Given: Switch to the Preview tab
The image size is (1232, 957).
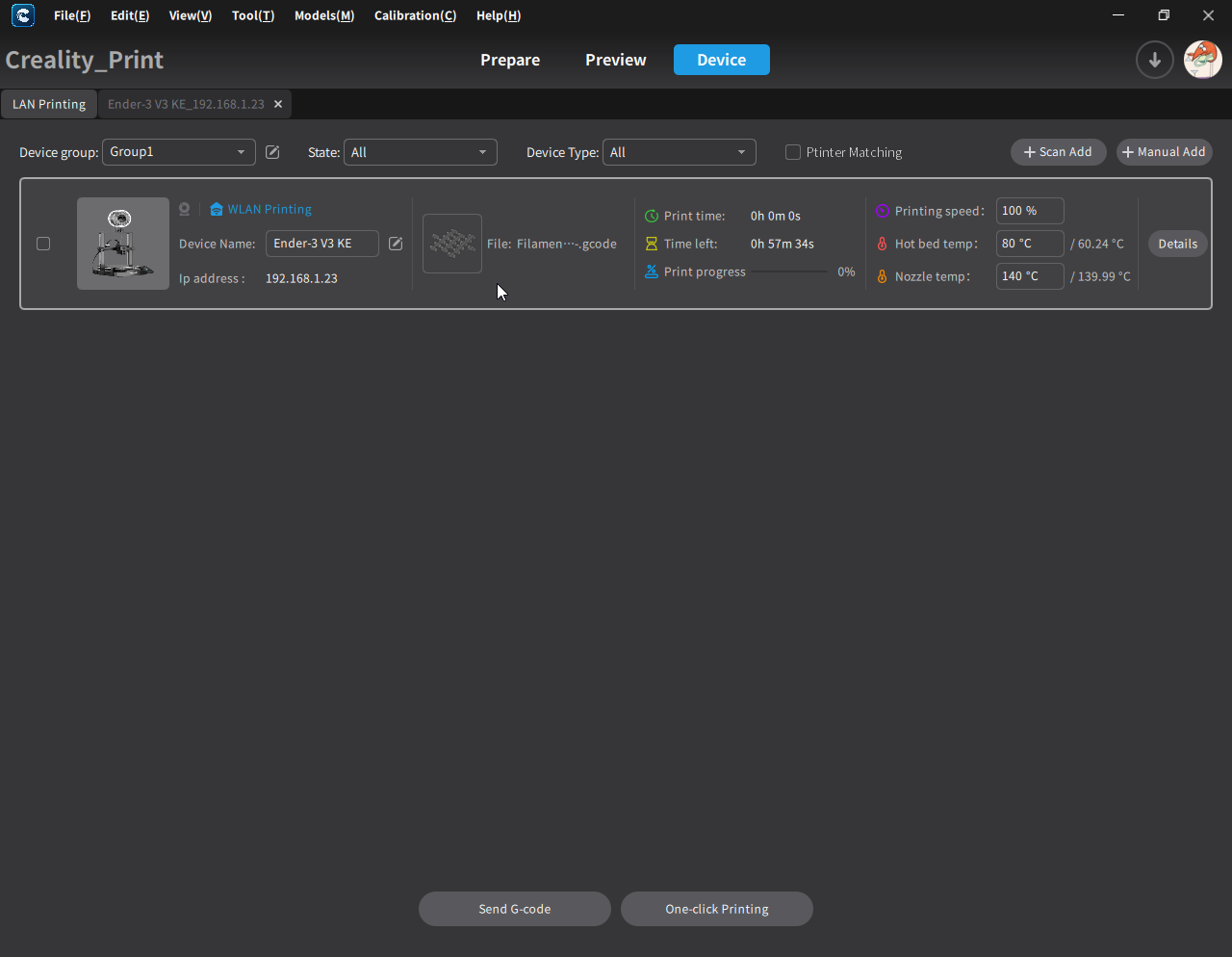Looking at the screenshot, I should point(616,60).
